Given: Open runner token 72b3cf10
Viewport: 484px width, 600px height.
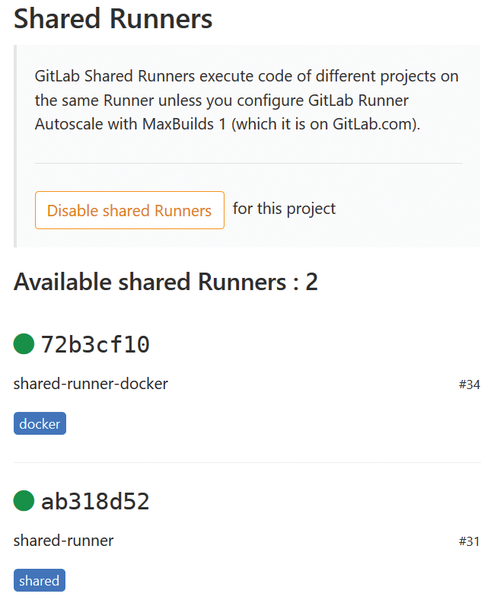Looking at the screenshot, I should pyautogui.click(x=95, y=344).
